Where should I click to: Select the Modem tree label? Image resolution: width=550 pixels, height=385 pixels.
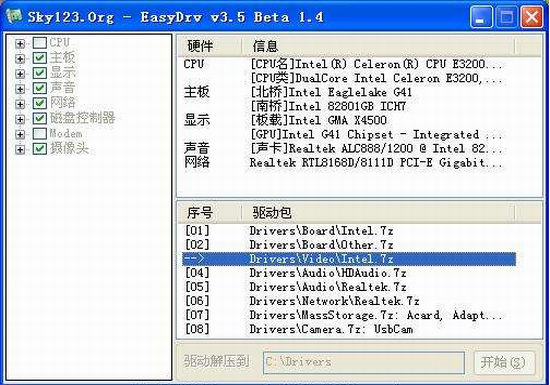point(66,133)
